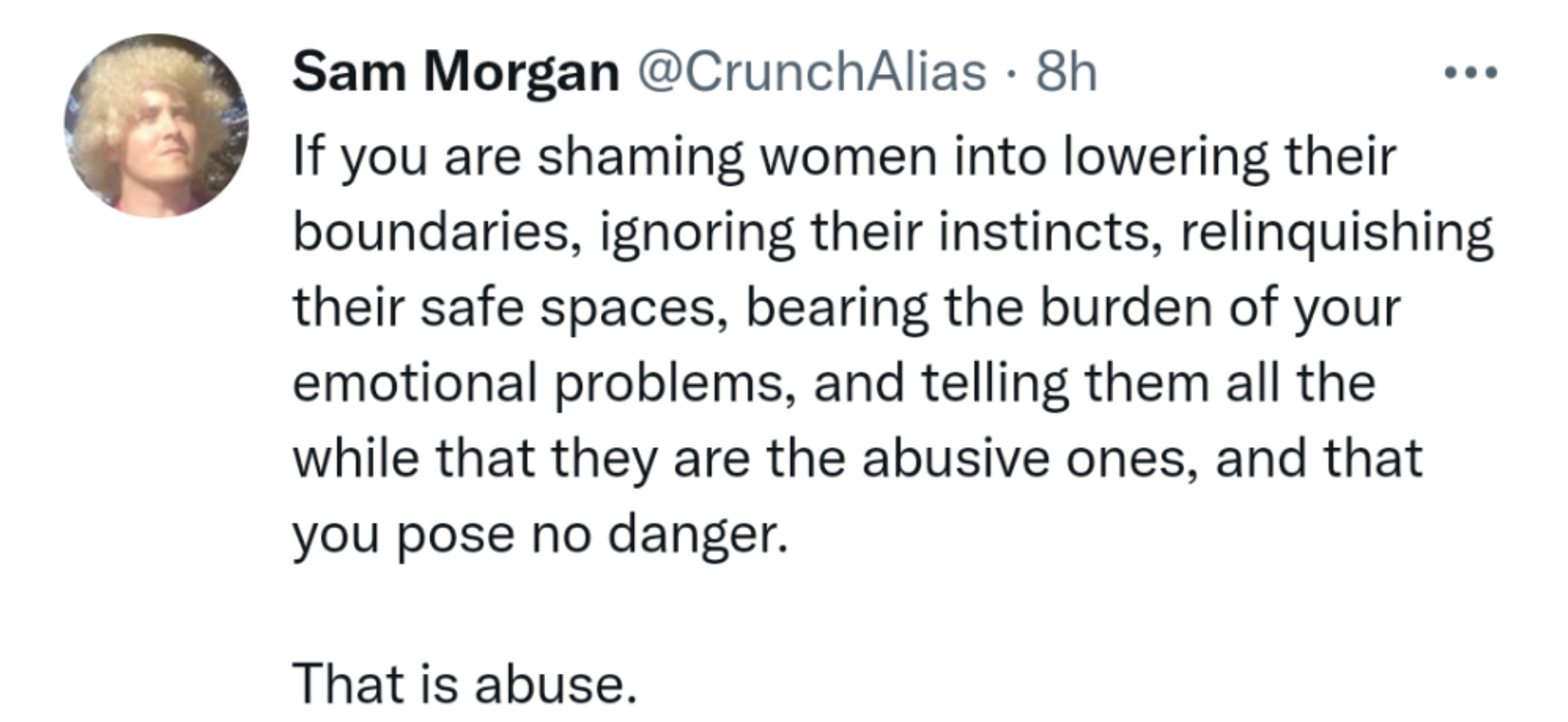Open the tweet via the 8h timestamp
Image resolution: width=1568 pixels, height=722 pixels.
coord(1066,73)
